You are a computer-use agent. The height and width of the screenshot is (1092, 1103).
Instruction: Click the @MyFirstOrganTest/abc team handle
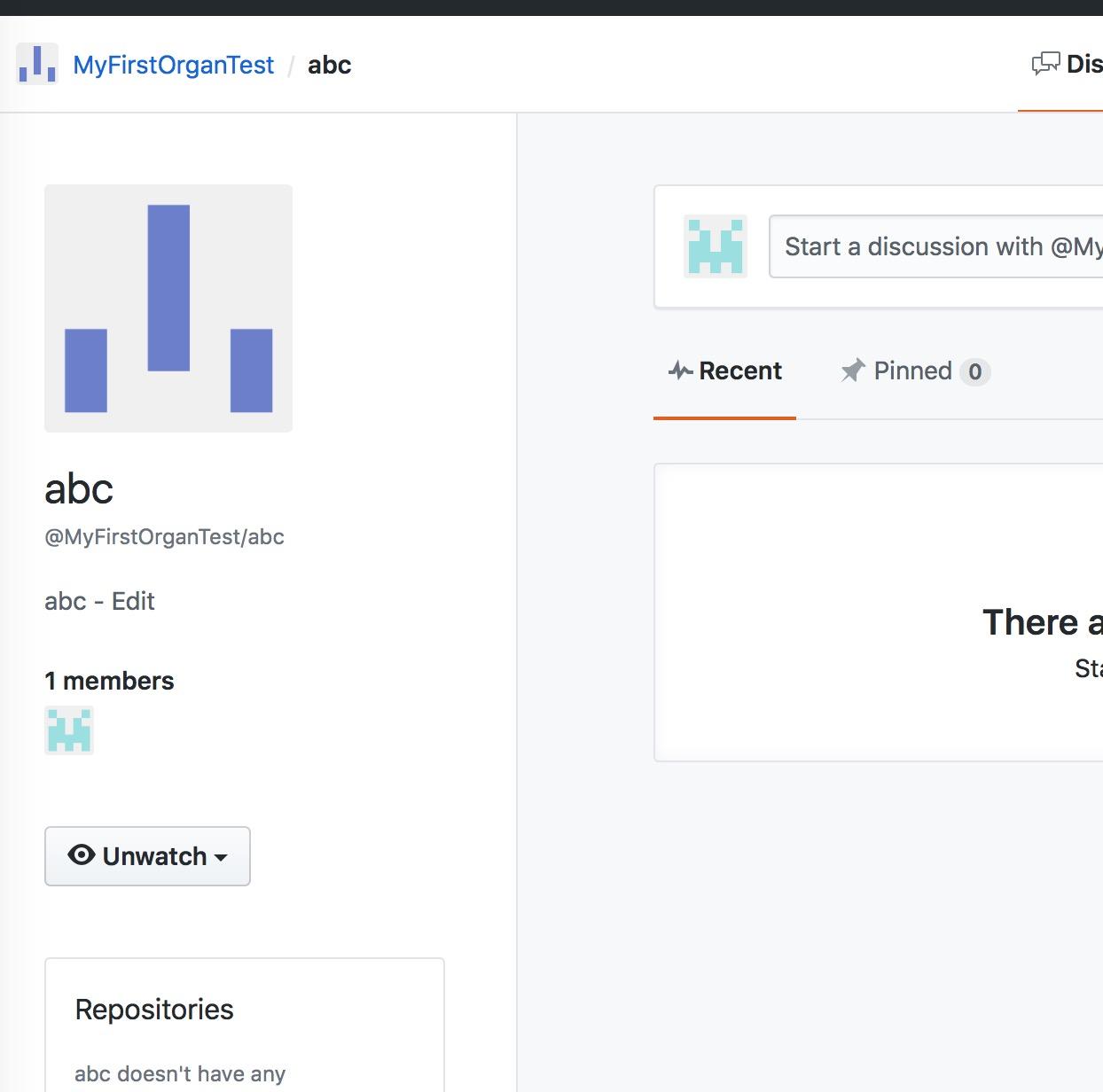tap(164, 536)
